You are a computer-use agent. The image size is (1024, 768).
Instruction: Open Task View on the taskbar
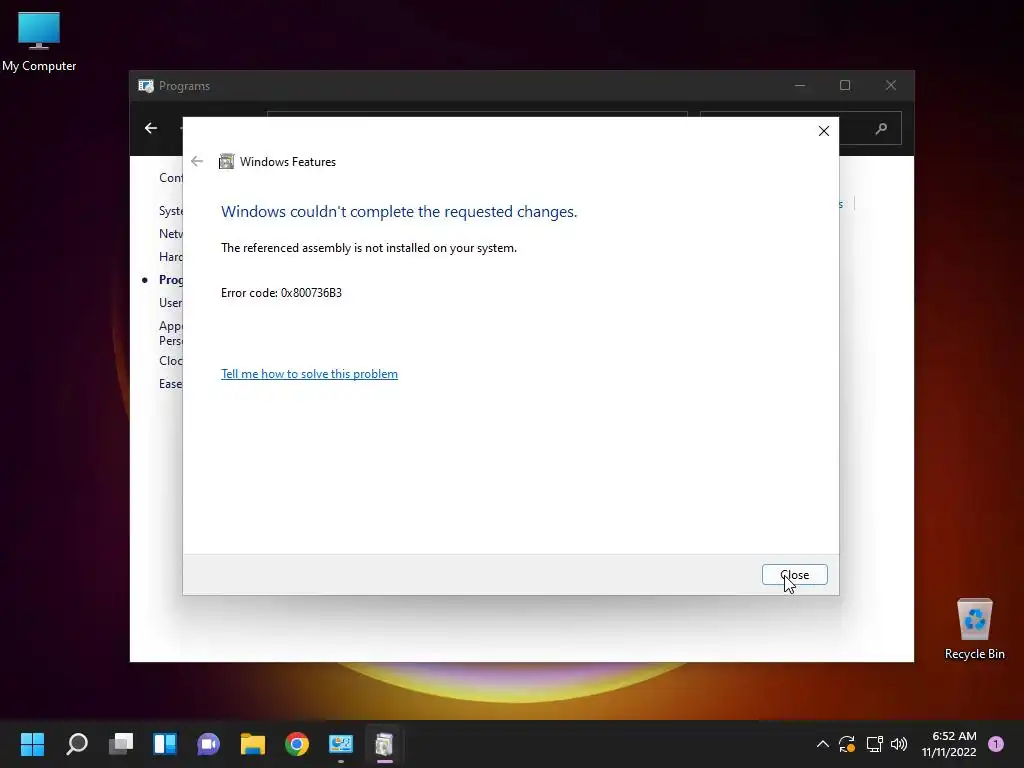coord(121,744)
